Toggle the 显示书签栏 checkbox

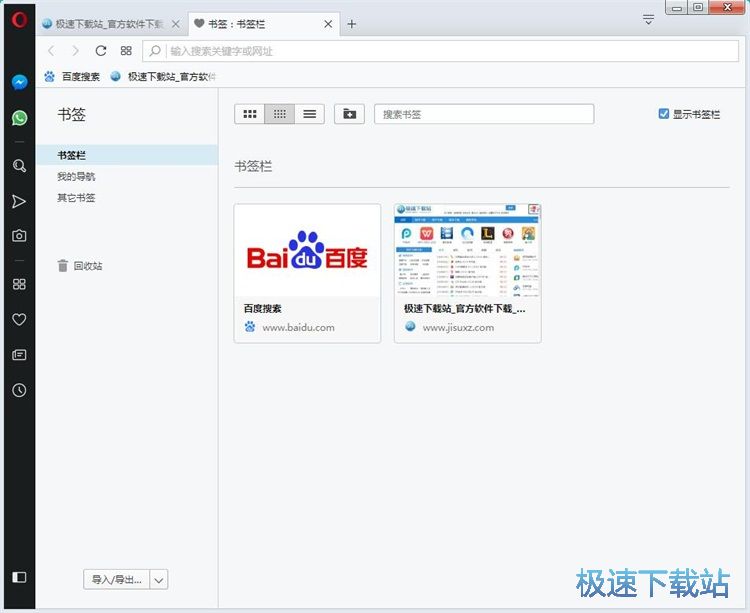tap(663, 114)
